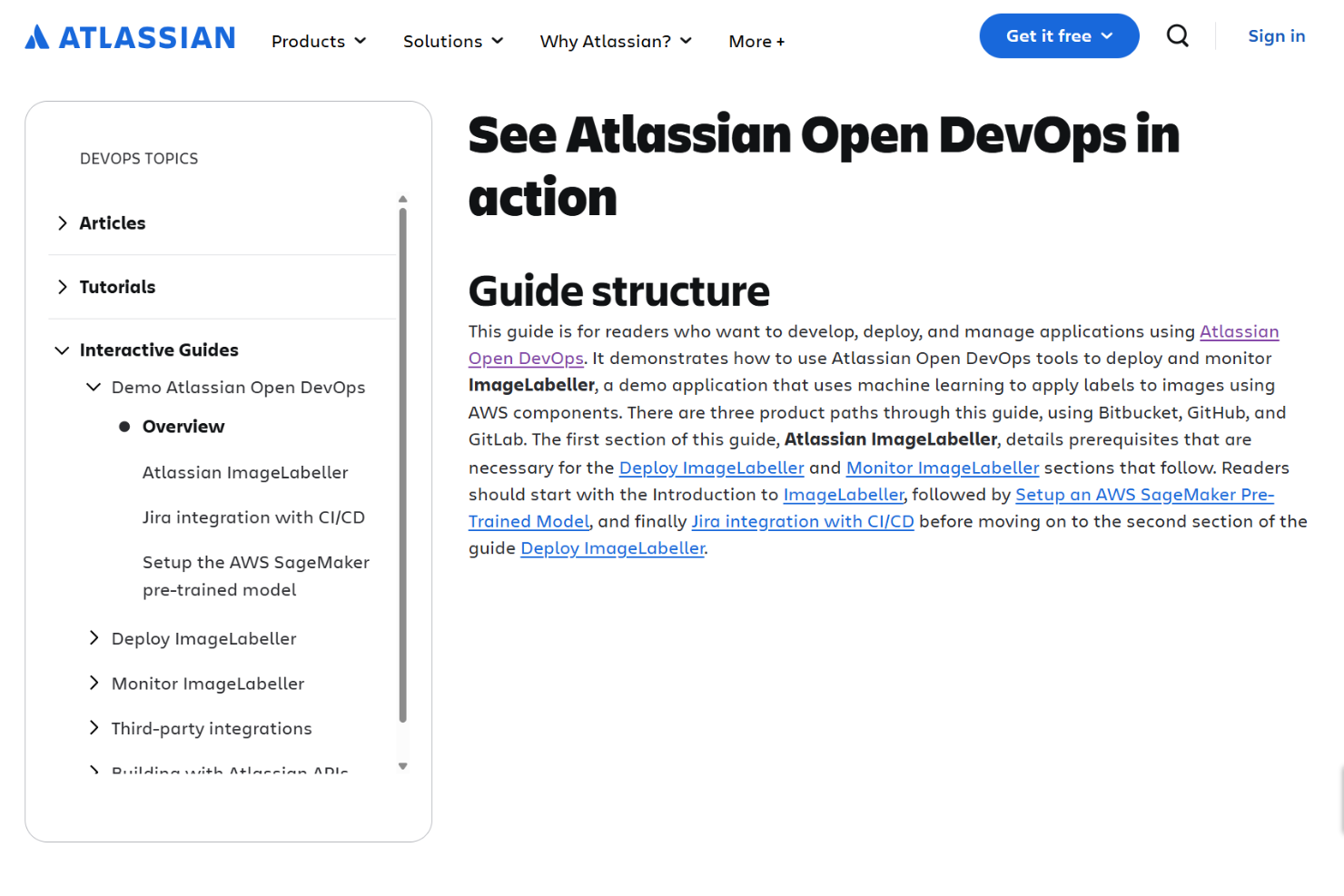Viewport: 1344px width, 896px height.
Task: Open the Products menu
Action: click(x=319, y=41)
